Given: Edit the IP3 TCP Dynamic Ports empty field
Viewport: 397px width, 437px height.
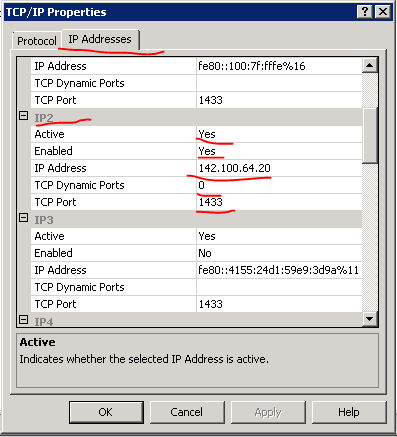Looking at the screenshot, I should tap(279, 287).
